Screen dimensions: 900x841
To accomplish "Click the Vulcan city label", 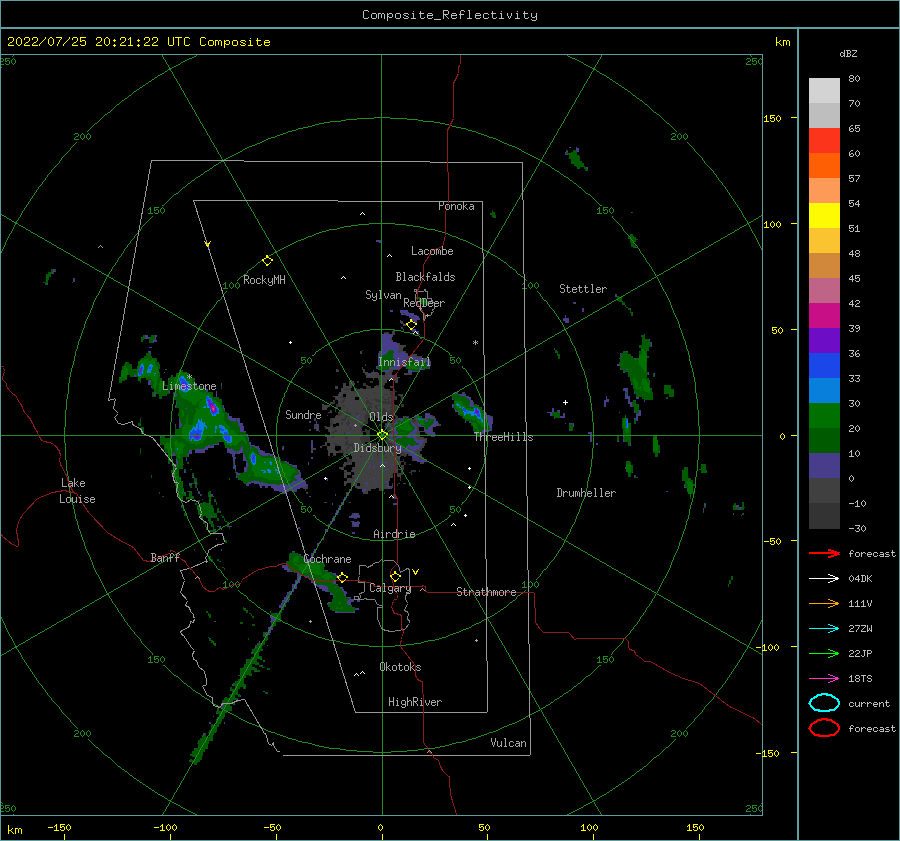I will coord(509,743).
